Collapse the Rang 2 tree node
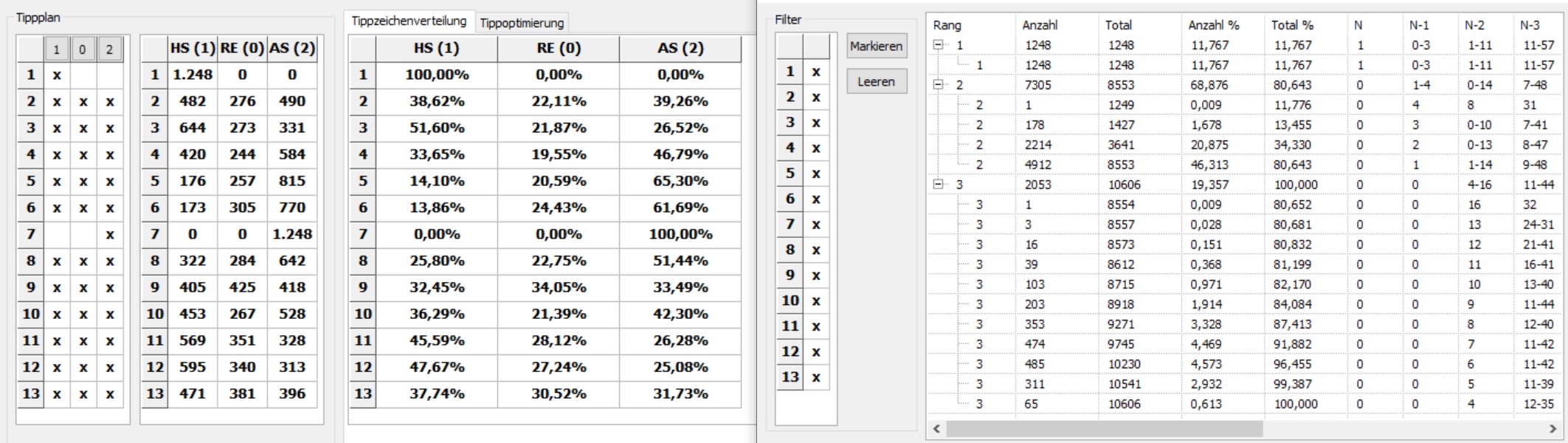The height and width of the screenshot is (443, 1568). (x=938, y=85)
